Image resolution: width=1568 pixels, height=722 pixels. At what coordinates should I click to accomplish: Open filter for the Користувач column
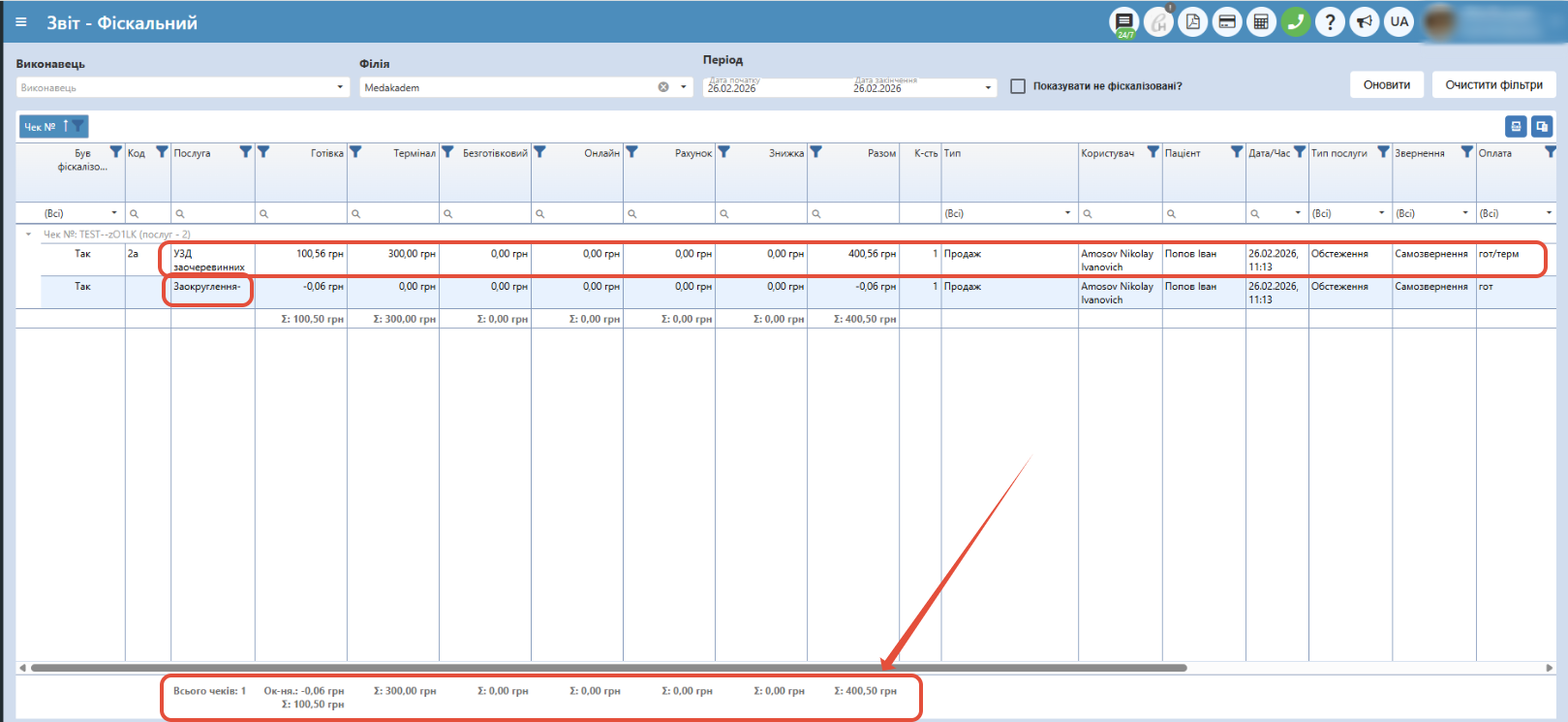click(x=1153, y=152)
